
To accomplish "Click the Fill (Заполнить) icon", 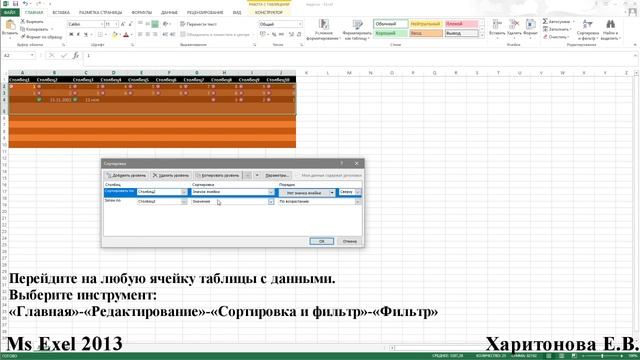I will tap(545, 29).
